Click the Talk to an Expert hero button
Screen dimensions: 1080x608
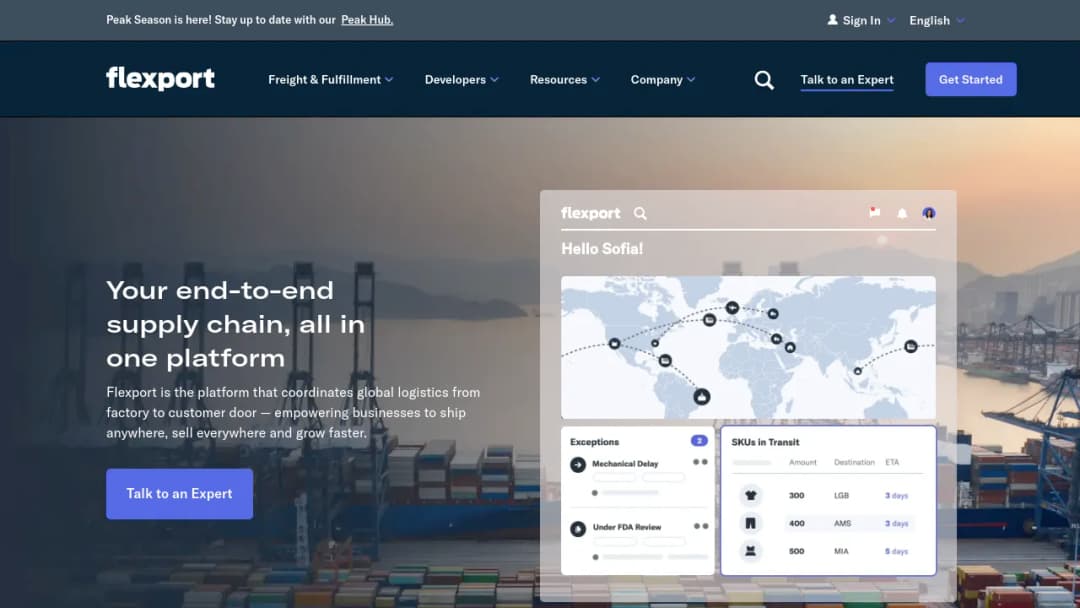179,494
